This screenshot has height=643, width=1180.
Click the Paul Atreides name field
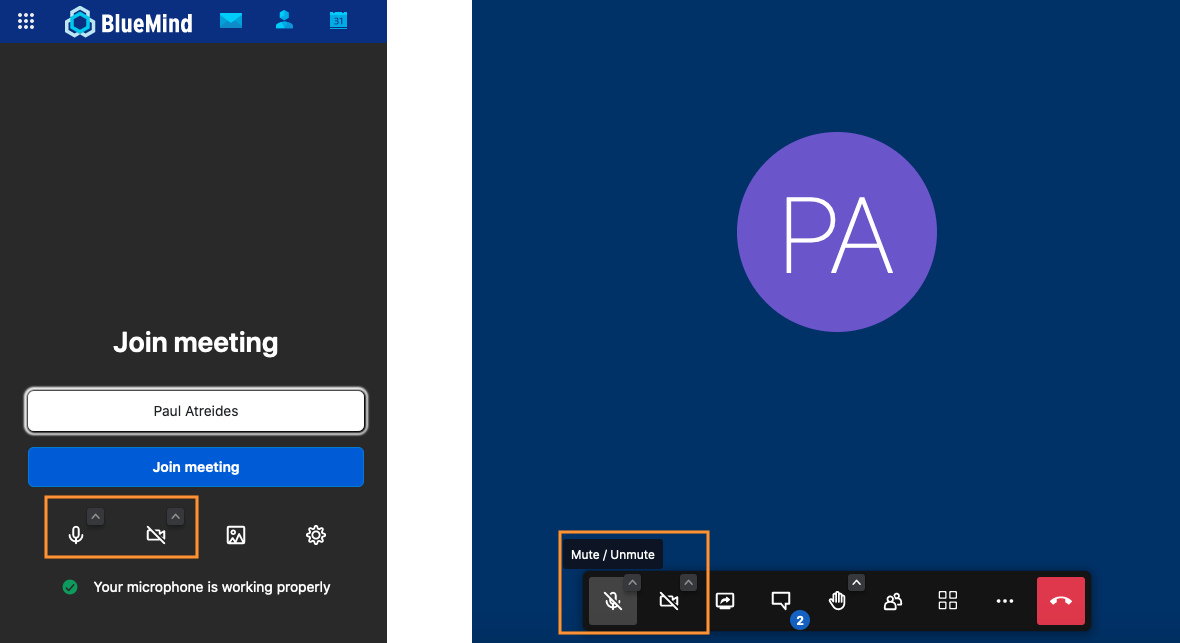click(196, 411)
